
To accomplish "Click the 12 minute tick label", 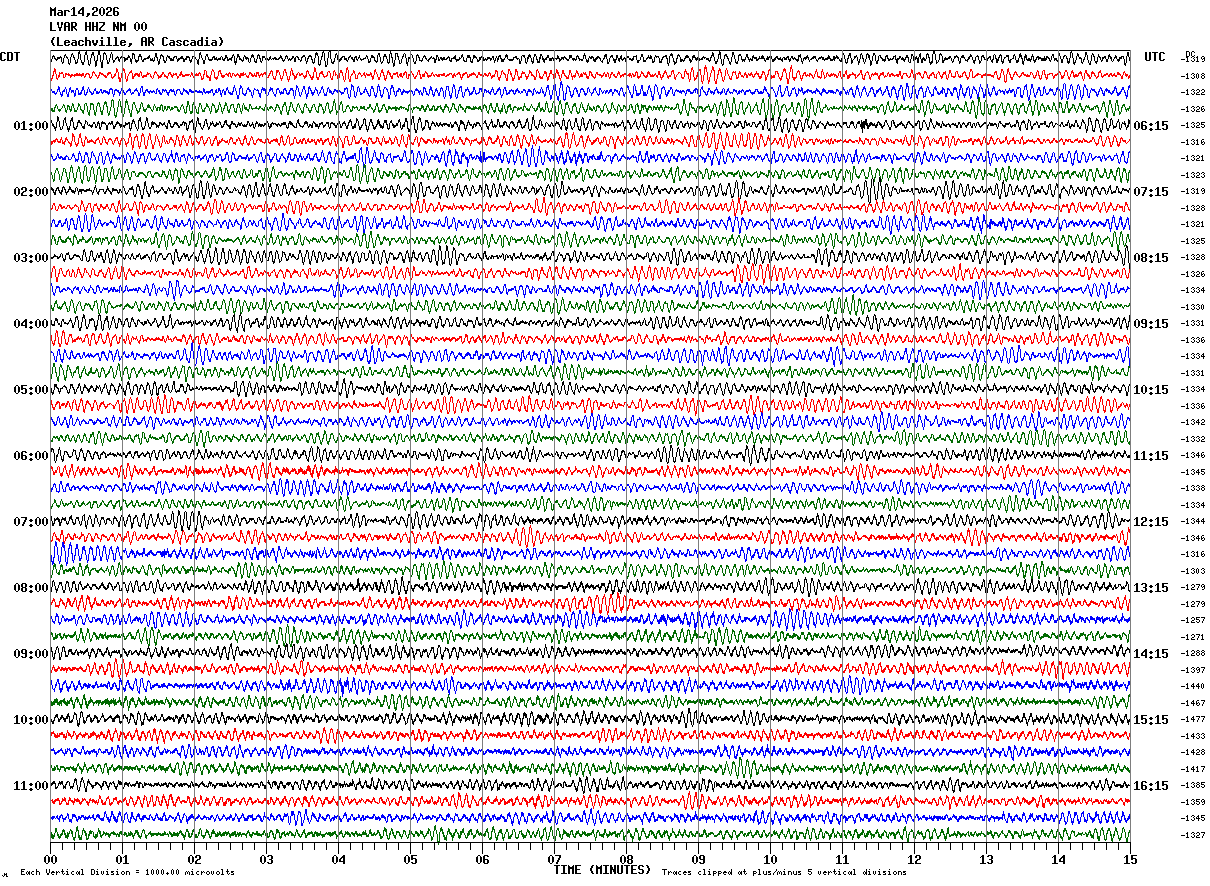I will tap(914, 859).
